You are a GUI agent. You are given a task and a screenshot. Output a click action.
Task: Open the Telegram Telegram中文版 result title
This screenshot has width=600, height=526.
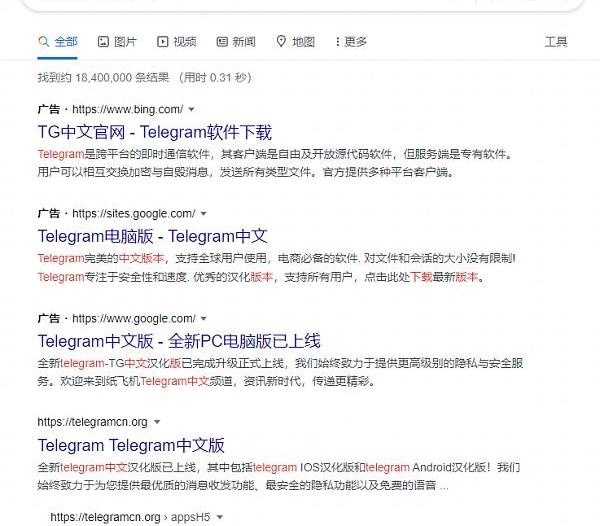click(x=131, y=445)
